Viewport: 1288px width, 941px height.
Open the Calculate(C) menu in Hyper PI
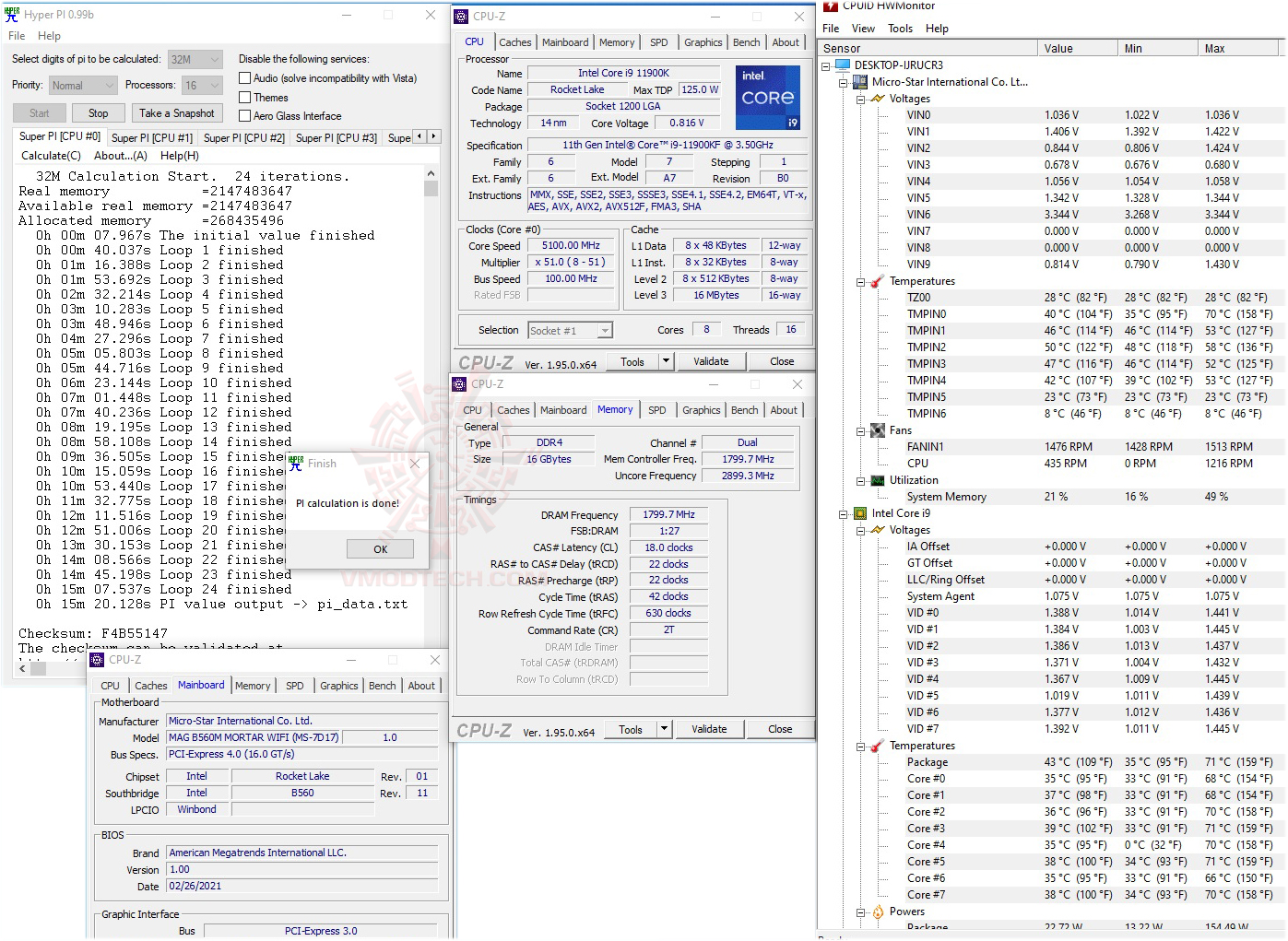click(51, 155)
